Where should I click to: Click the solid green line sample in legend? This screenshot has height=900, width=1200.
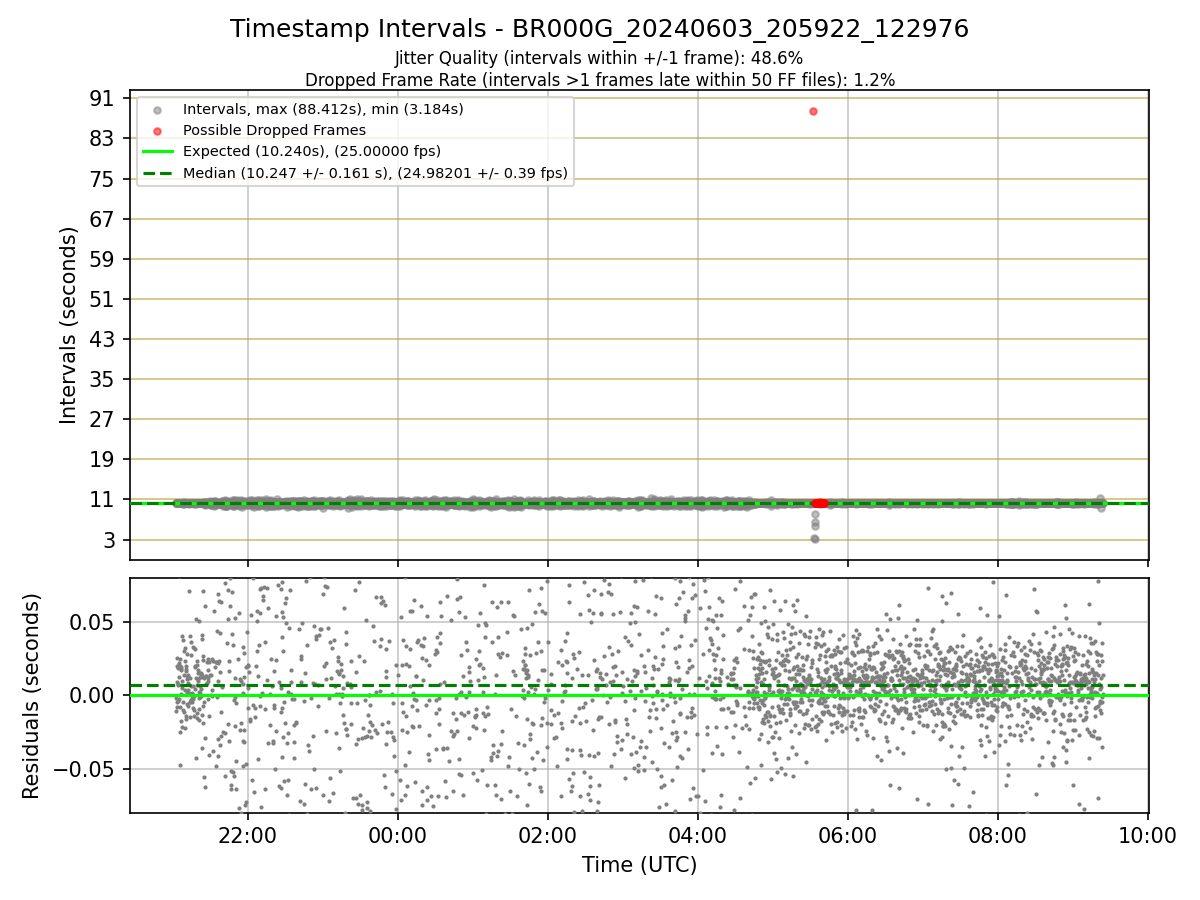(158, 152)
